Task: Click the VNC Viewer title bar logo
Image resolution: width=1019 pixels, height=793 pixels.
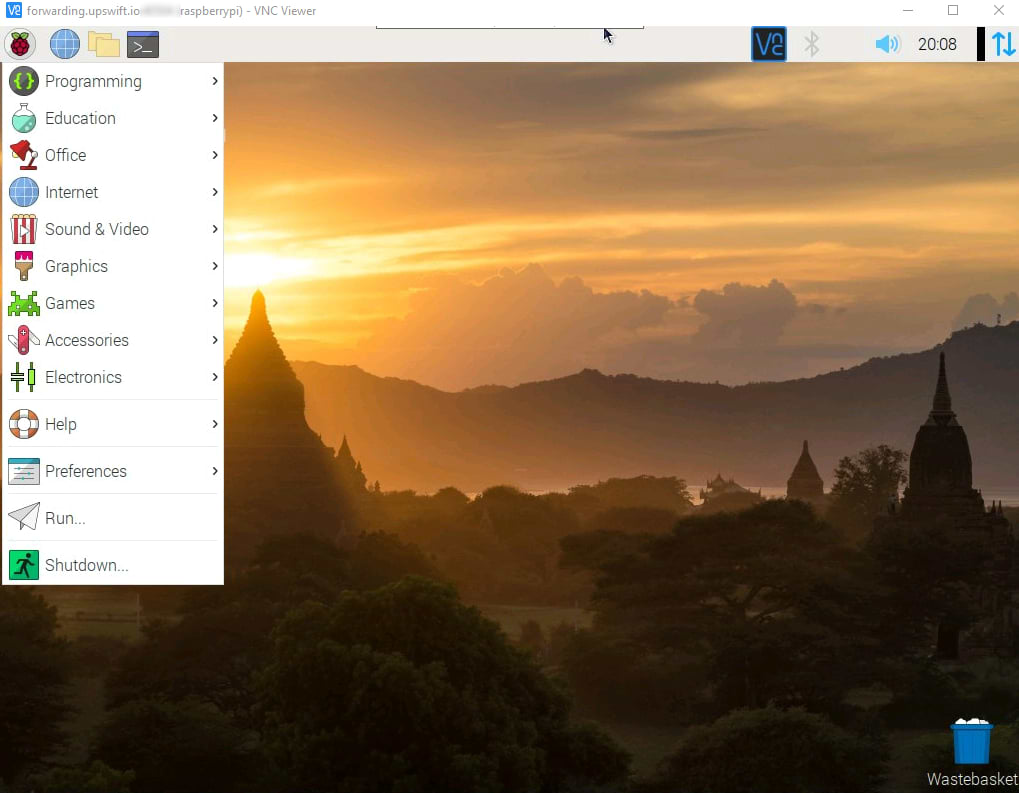Action: (13, 10)
